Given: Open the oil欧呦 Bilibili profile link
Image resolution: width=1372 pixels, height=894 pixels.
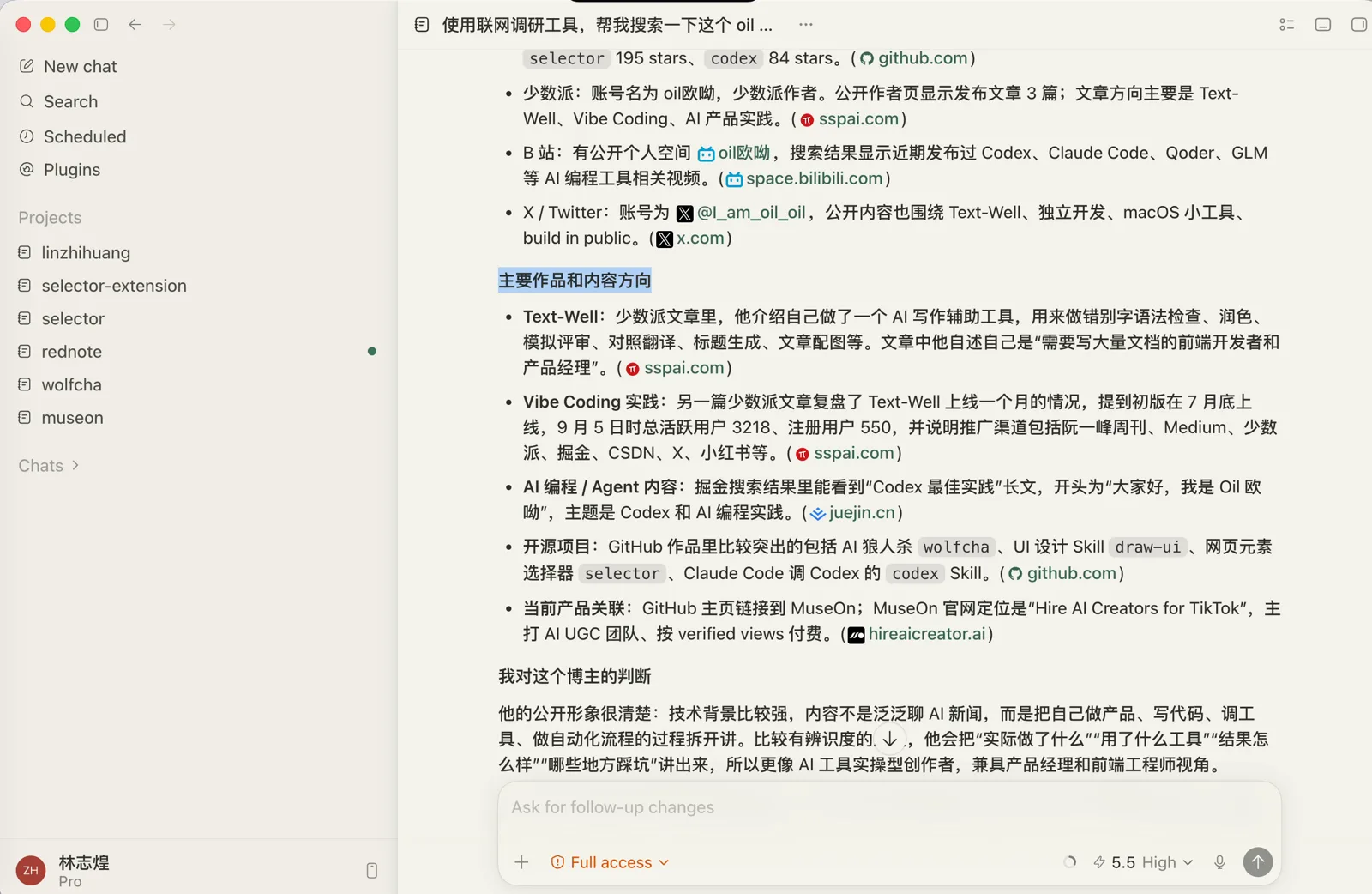Looking at the screenshot, I should pos(734,153).
